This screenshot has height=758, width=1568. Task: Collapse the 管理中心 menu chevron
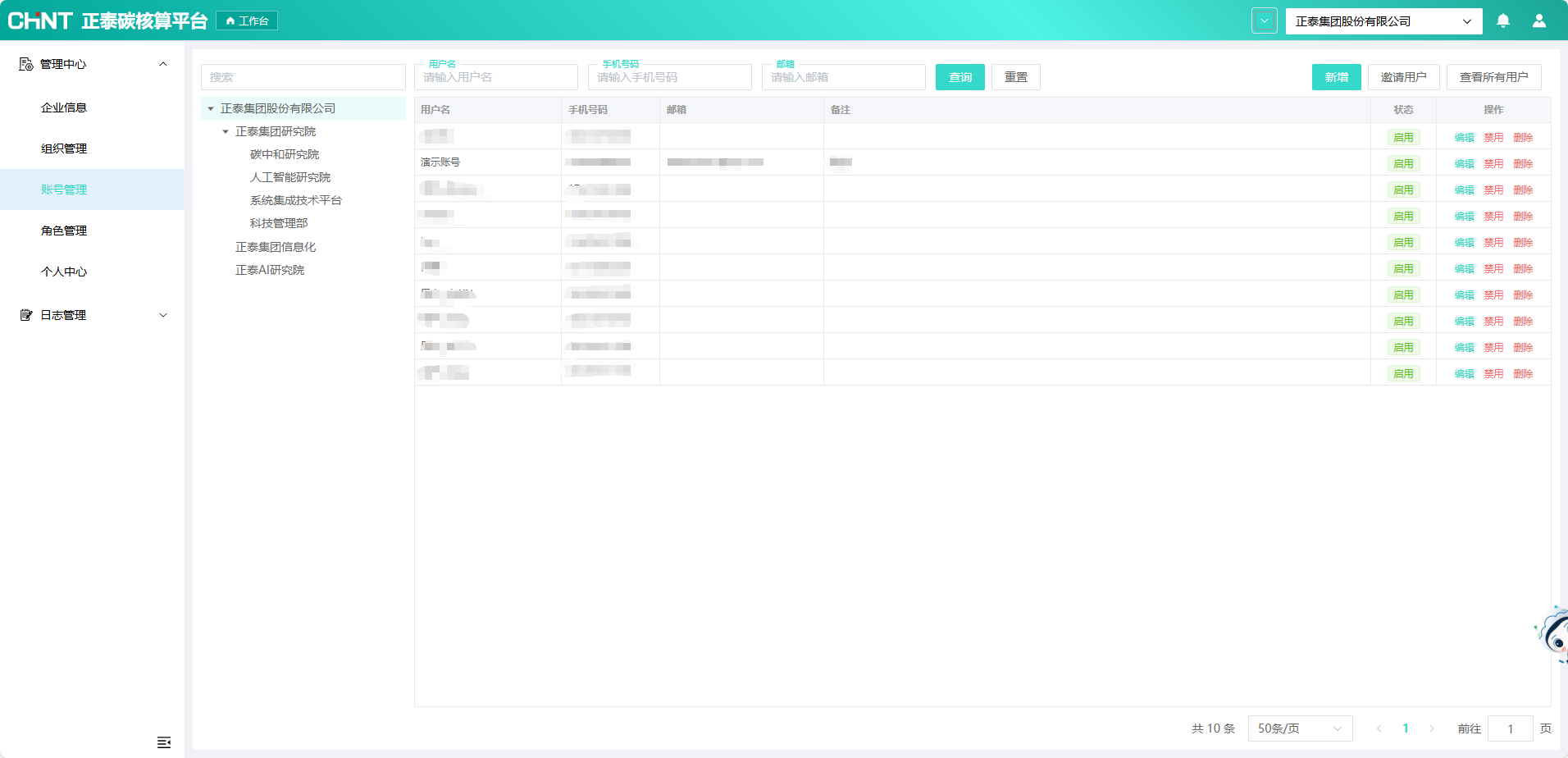tap(163, 64)
